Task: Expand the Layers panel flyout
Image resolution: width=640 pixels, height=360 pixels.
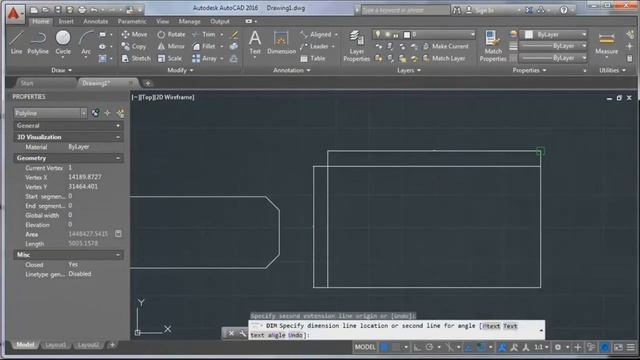Action: coord(409,70)
